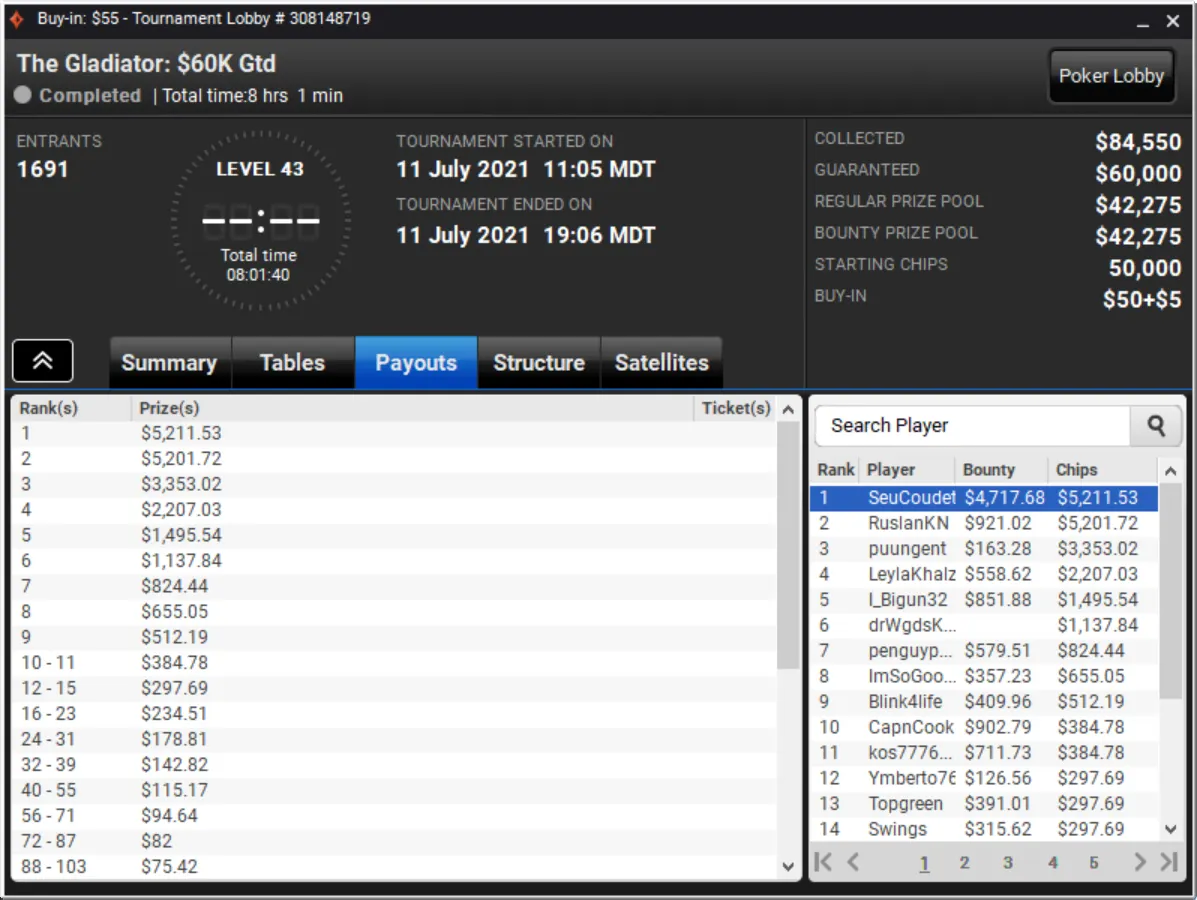This screenshot has height=900, width=1197.
Task: Go to first page of player list
Action: pos(823,862)
